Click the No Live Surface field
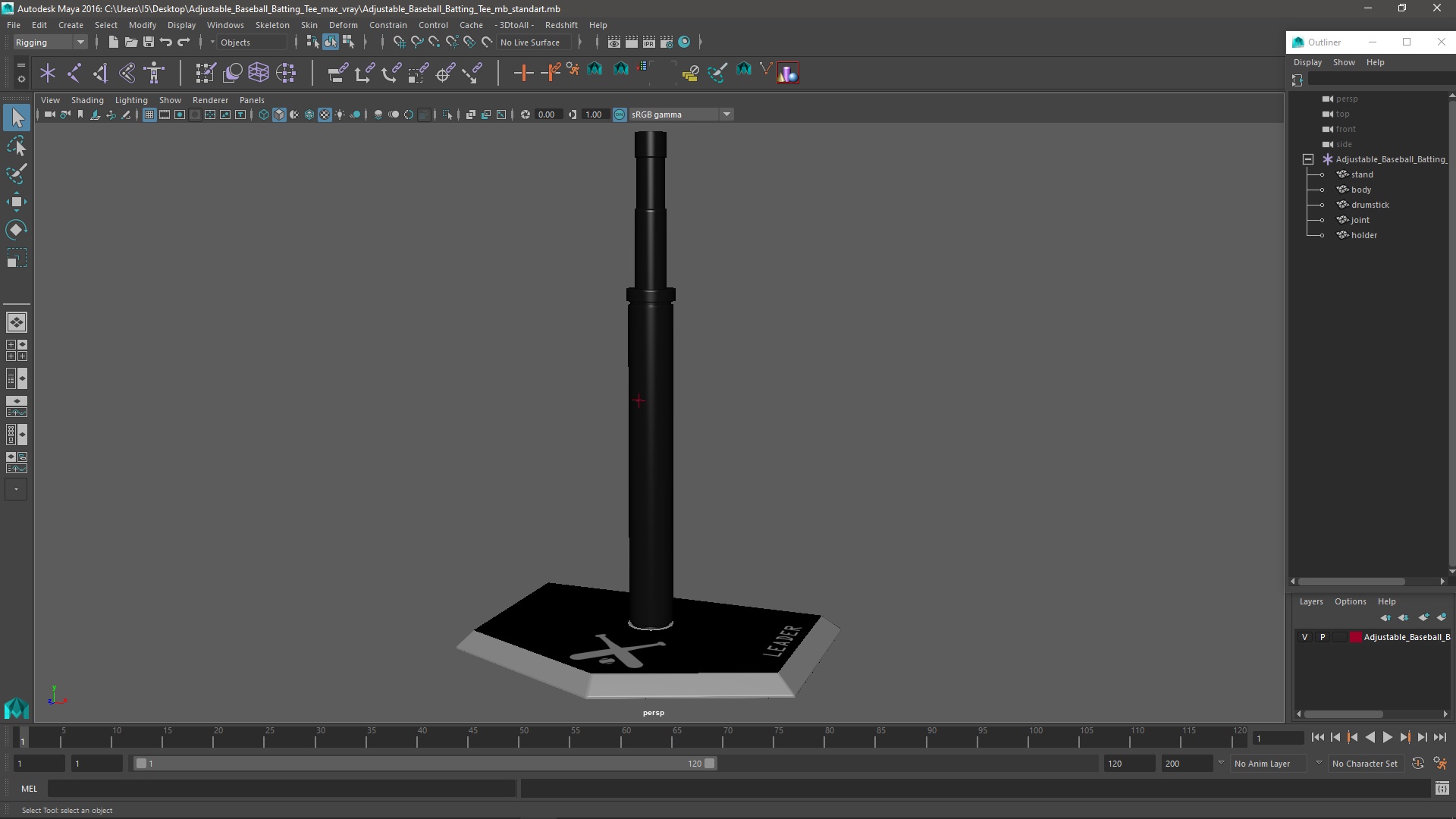The image size is (1456, 819). coord(535,42)
